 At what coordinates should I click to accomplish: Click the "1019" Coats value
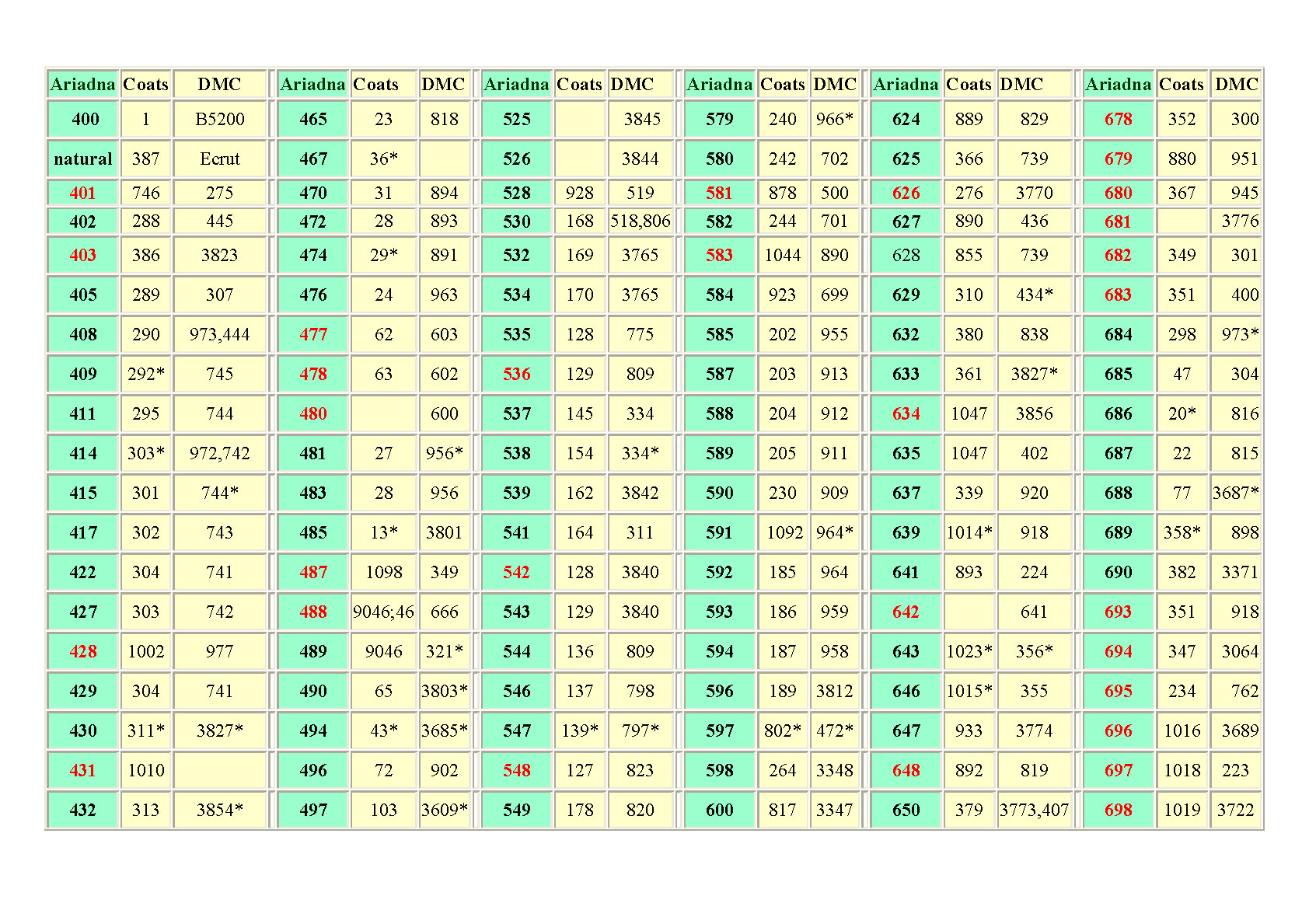(x=1182, y=811)
